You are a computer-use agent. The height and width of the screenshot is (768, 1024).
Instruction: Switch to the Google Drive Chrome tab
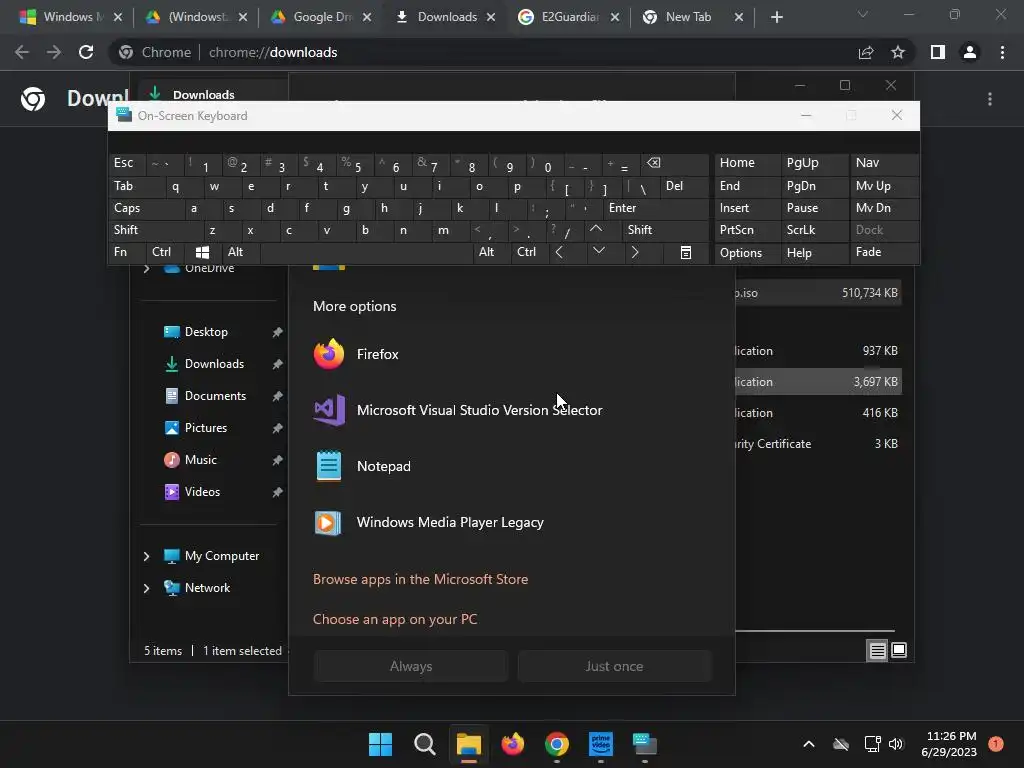coord(321,17)
